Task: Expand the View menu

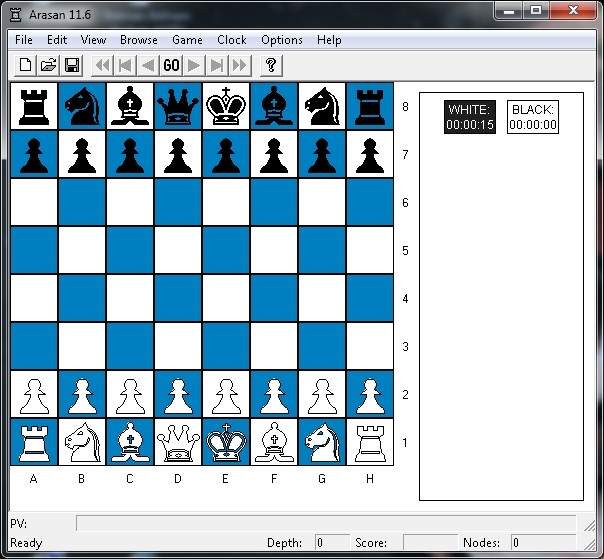Action: pyautogui.click(x=93, y=40)
